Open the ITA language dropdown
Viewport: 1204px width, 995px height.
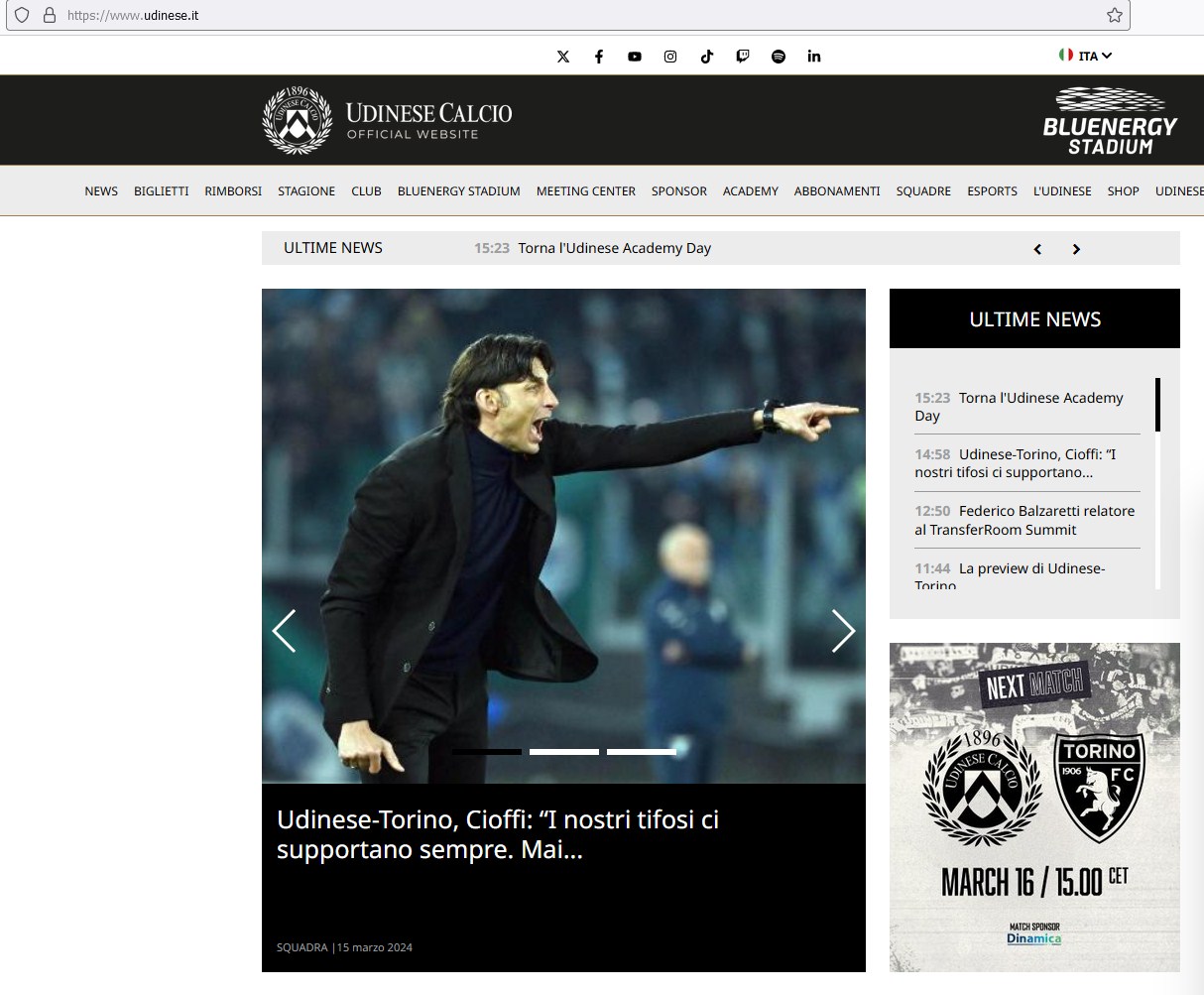[x=1086, y=56]
